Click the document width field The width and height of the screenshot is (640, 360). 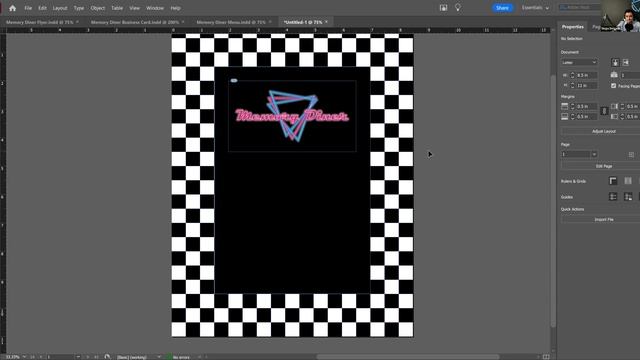(x=587, y=75)
